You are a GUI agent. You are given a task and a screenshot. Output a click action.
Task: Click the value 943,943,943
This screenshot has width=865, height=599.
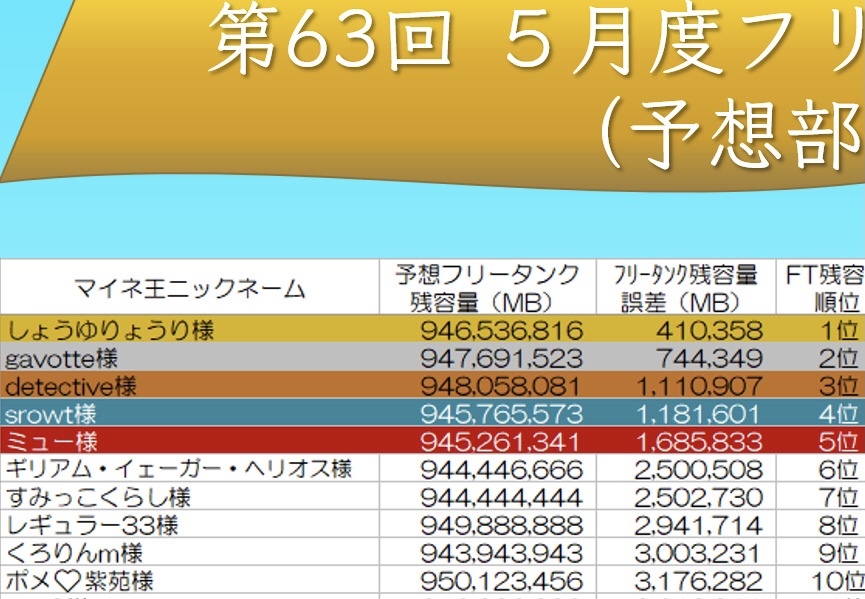coord(501,553)
